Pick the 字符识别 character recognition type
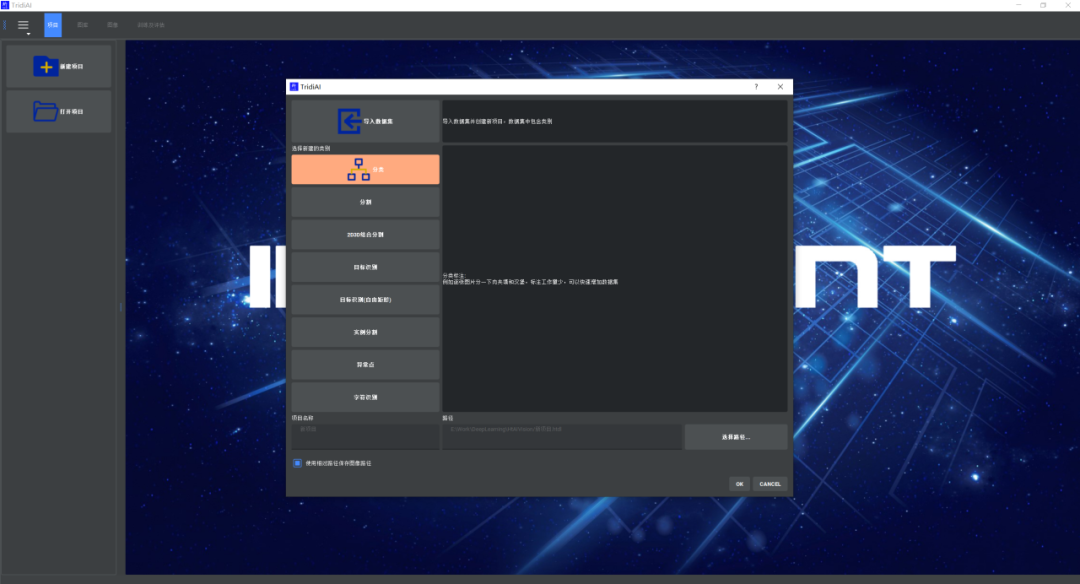 [x=365, y=397]
